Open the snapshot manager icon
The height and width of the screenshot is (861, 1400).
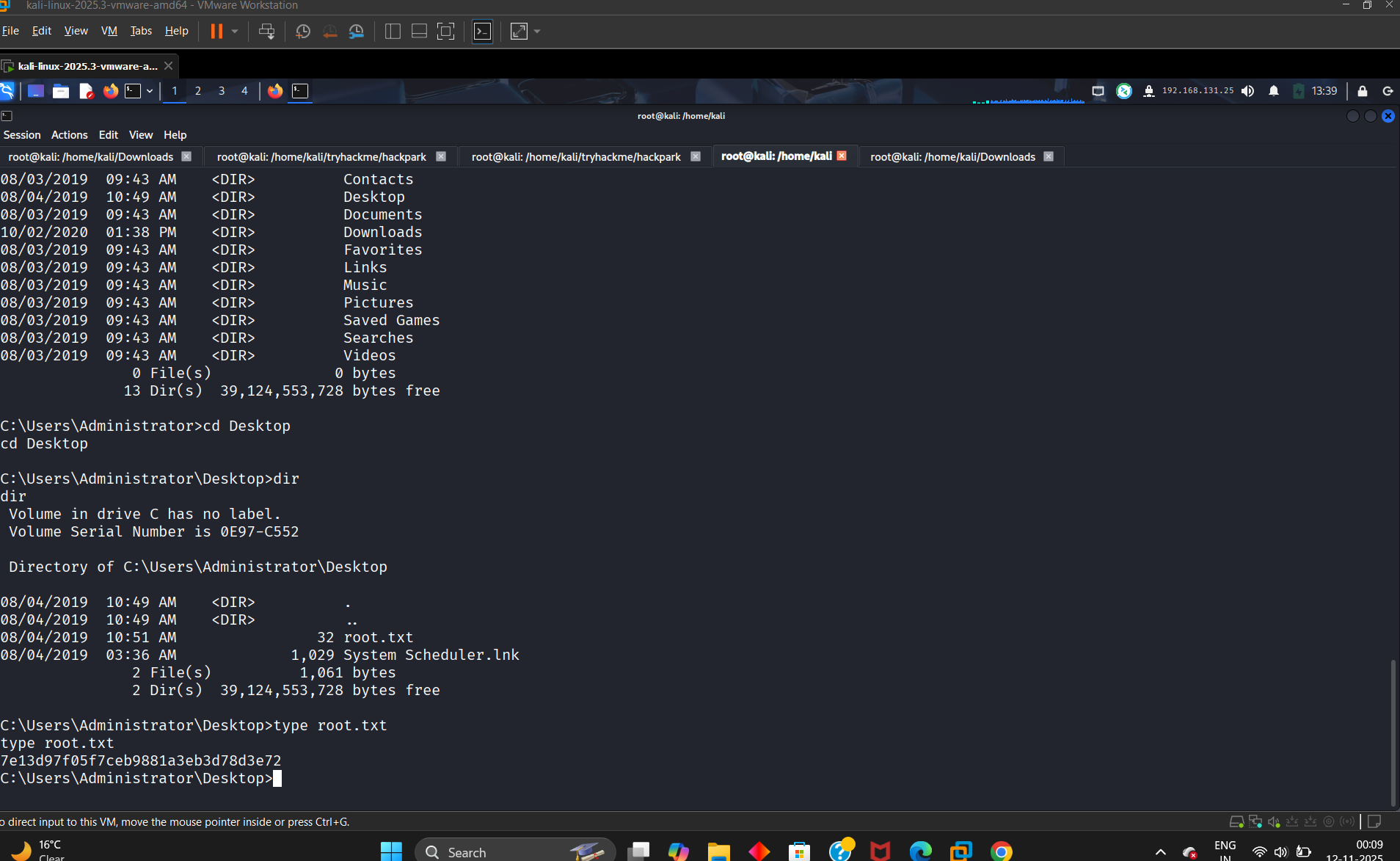(357, 32)
